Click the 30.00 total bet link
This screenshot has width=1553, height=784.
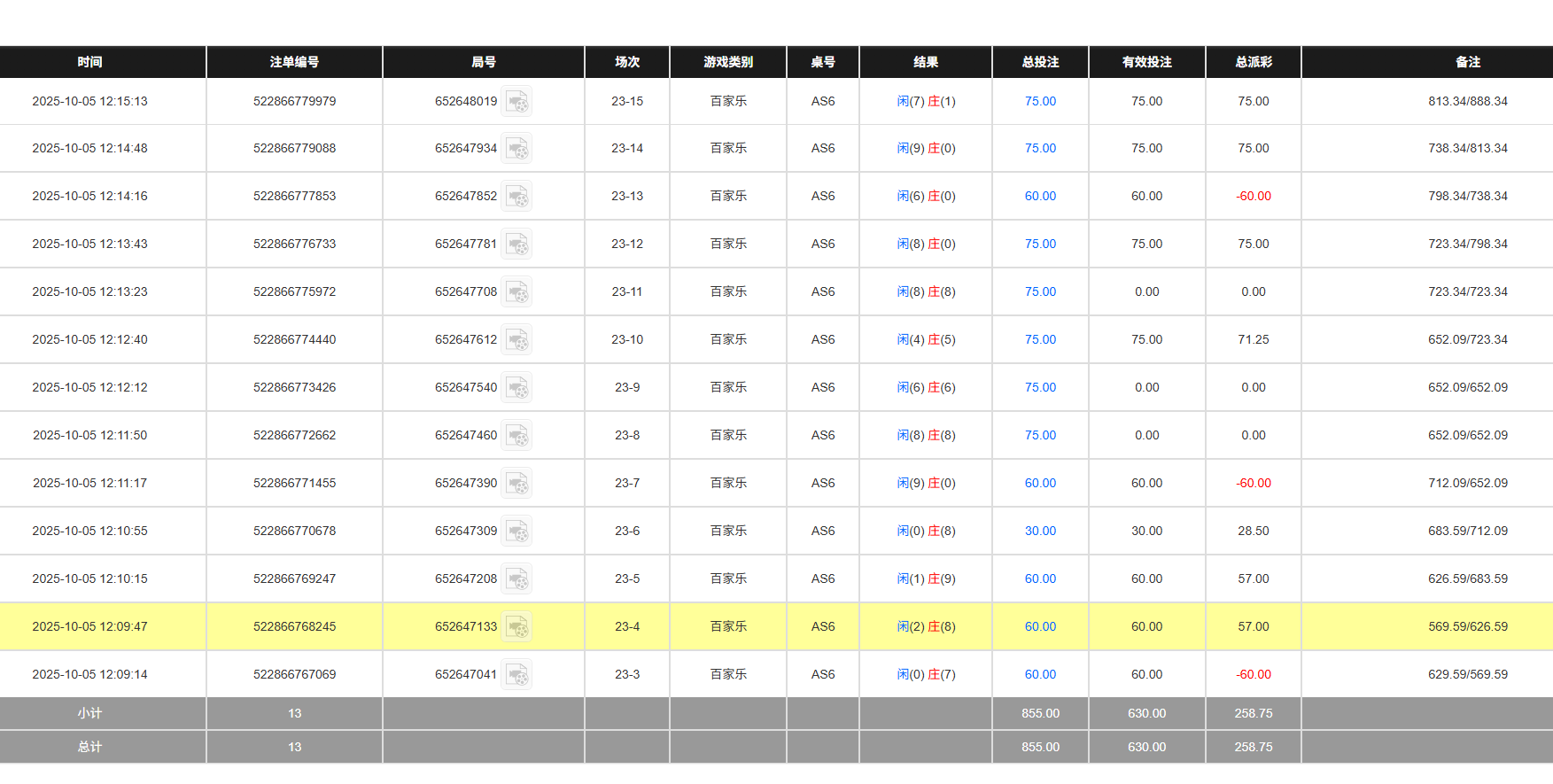[1040, 531]
